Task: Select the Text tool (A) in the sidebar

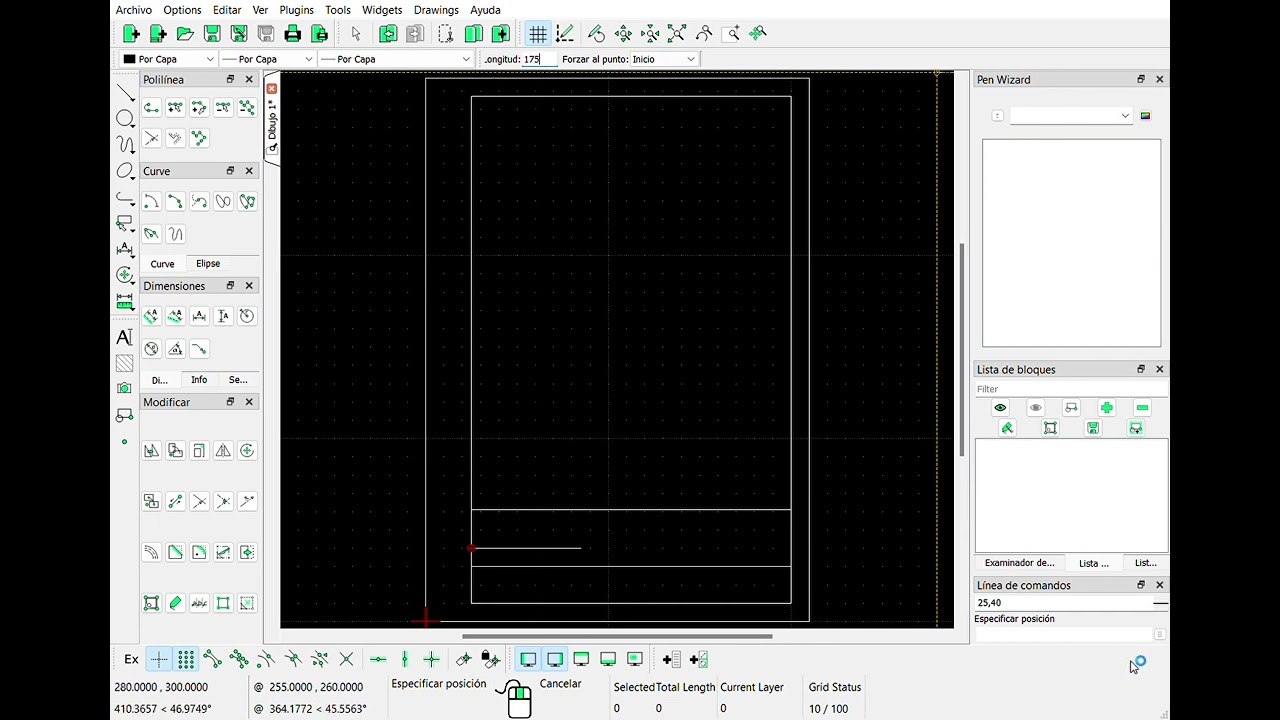Action: tap(125, 337)
